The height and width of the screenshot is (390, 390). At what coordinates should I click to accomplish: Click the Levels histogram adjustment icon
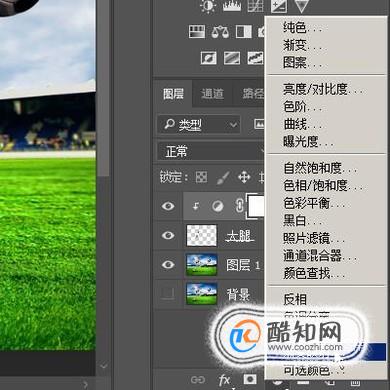[232, 6]
